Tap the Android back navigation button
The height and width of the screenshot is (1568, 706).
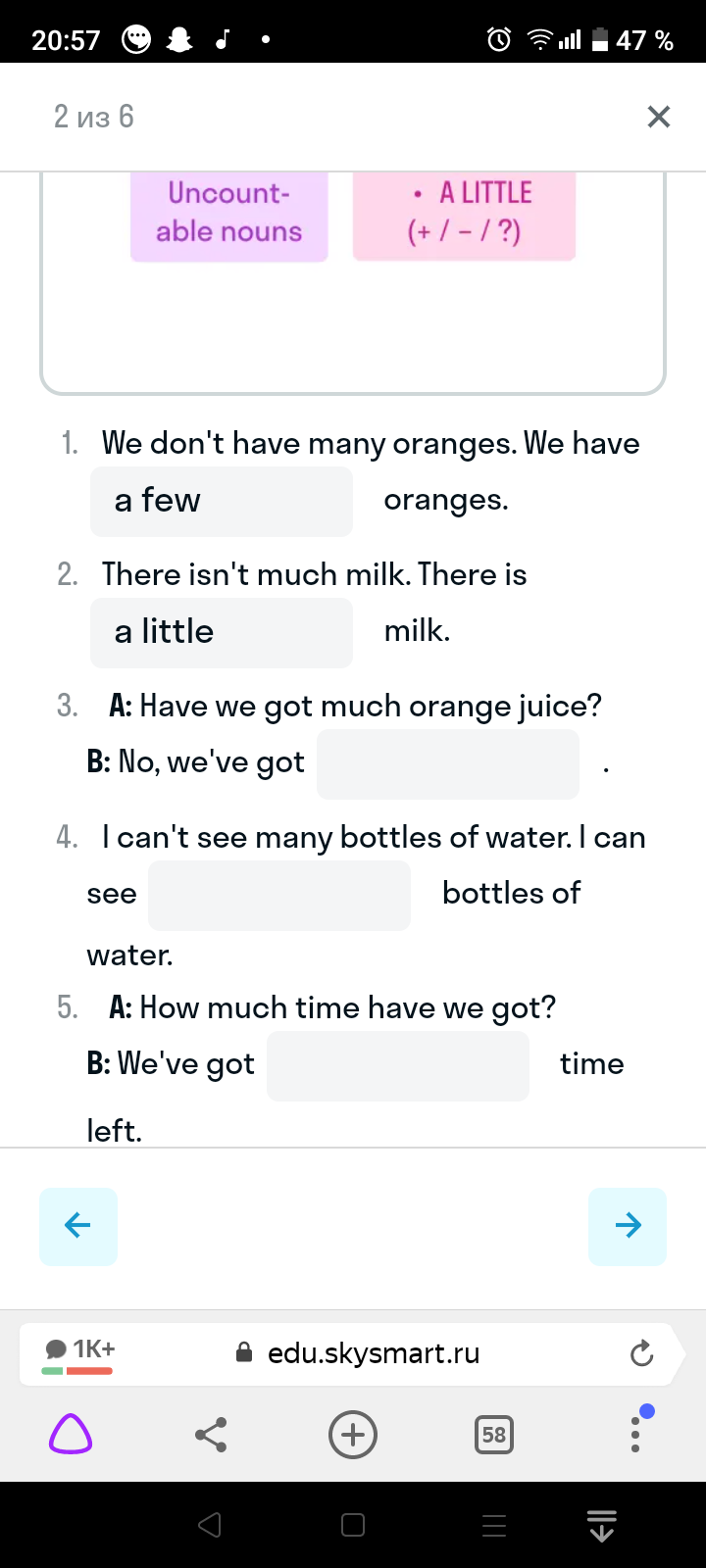(x=209, y=1525)
